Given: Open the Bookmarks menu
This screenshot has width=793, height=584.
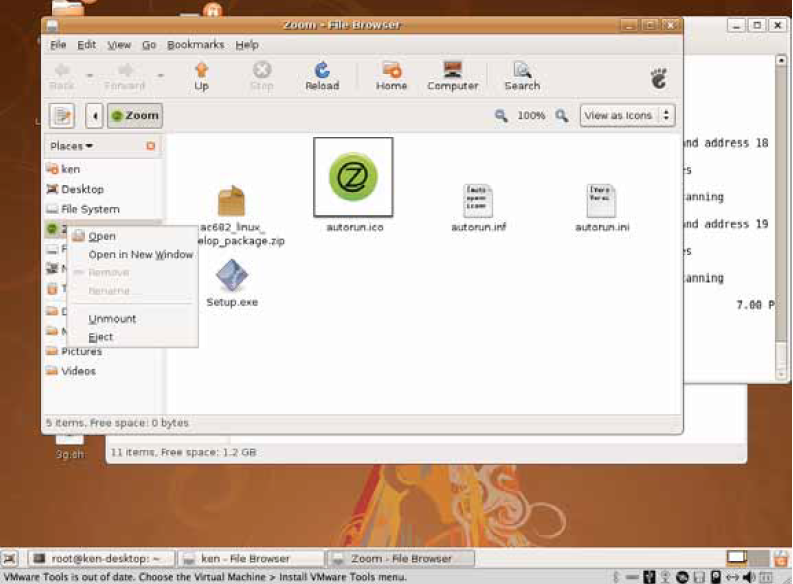Looking at the screenshot, I should click(x=195, y=45).
